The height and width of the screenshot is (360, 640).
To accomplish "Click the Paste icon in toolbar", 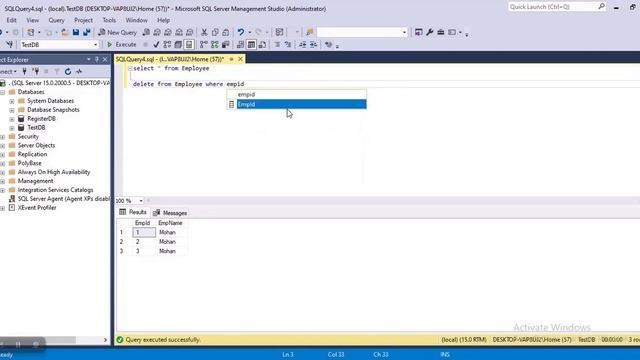I will point(225,32).
